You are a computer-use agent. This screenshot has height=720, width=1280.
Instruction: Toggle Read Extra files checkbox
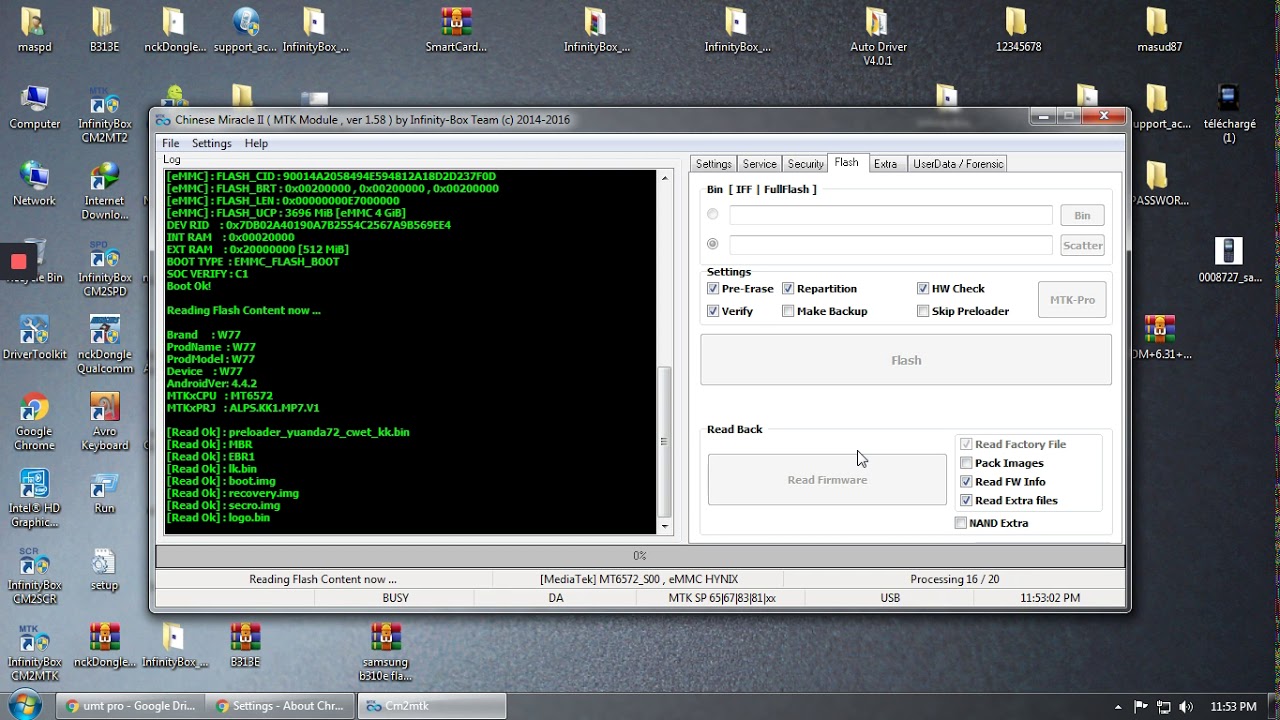966,500
